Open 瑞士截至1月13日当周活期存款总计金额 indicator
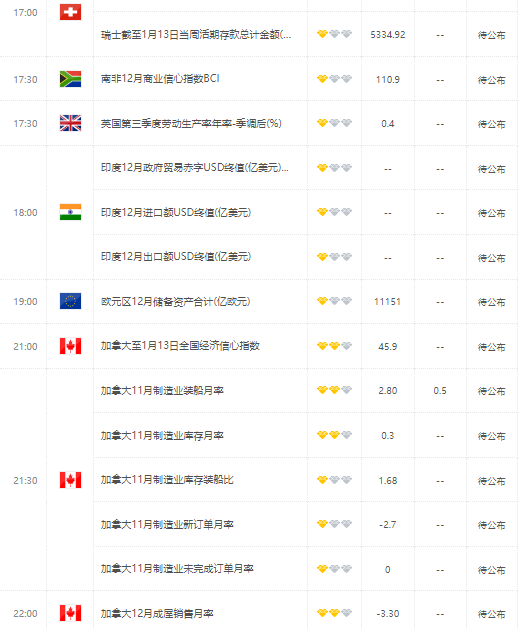518x630 pixels. (196, 35)
